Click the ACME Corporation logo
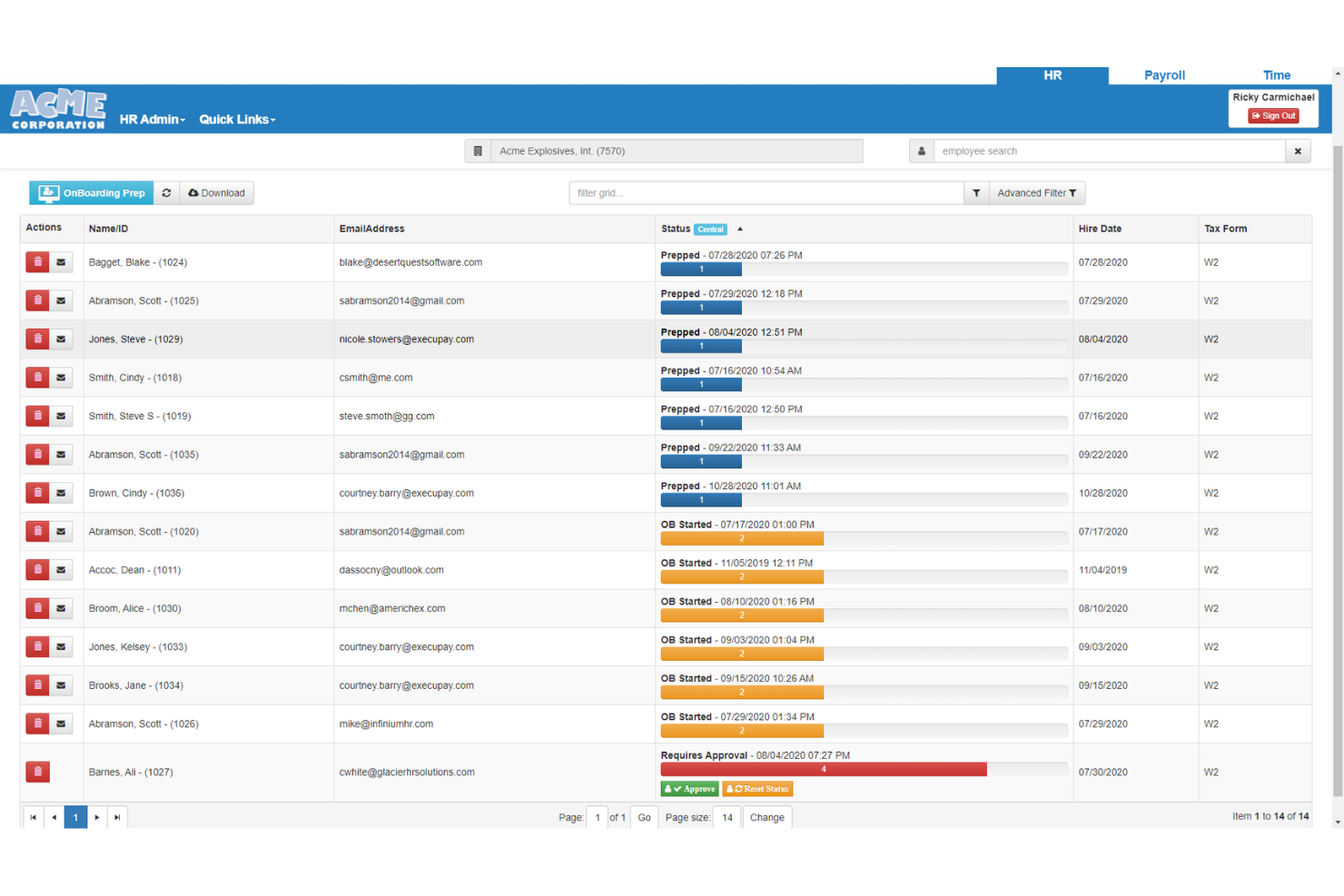The height and width of the screenshot is (896, 1344). 58,110
